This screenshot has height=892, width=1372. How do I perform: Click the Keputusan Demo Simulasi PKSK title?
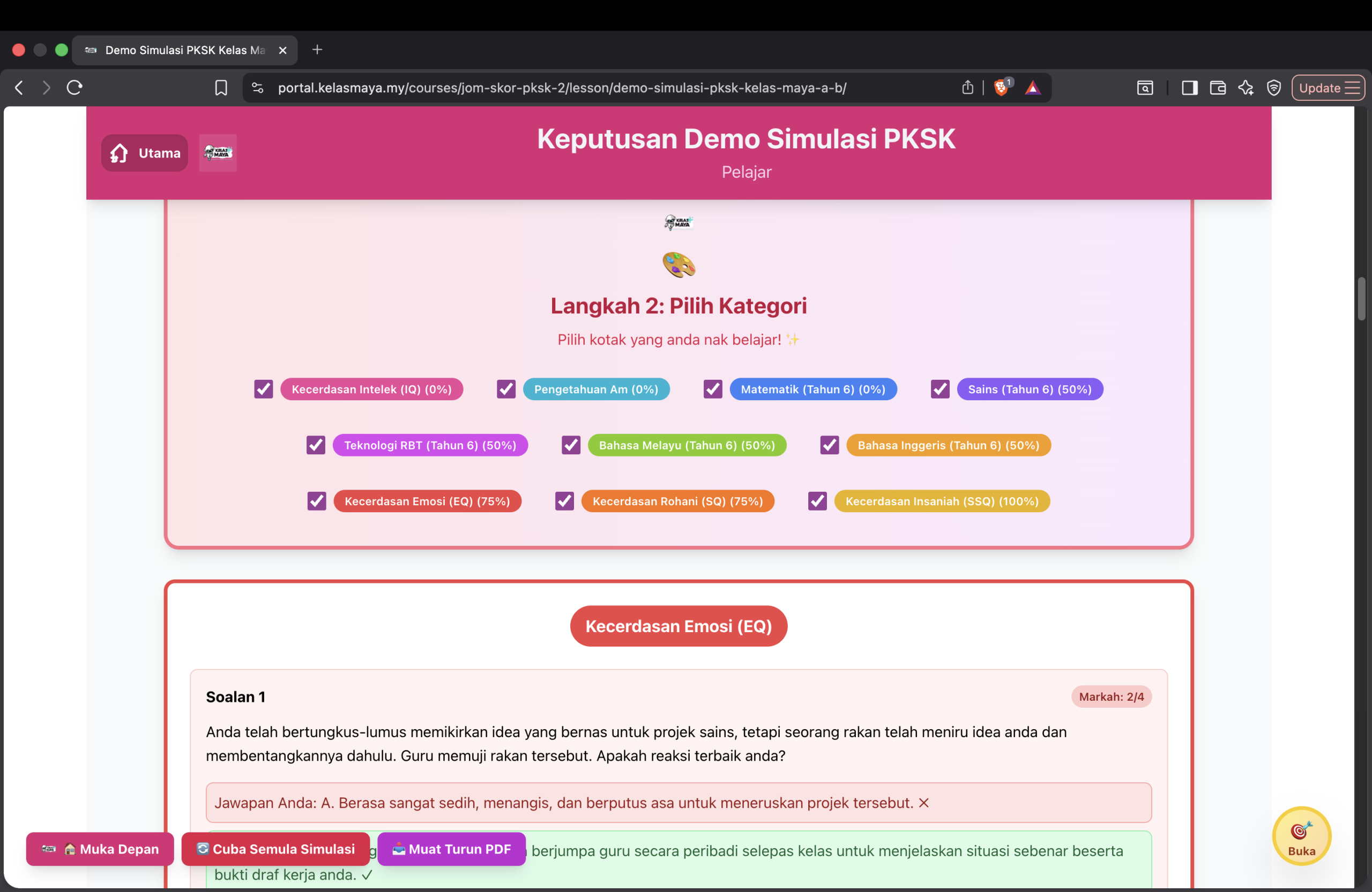pos(746,139)
